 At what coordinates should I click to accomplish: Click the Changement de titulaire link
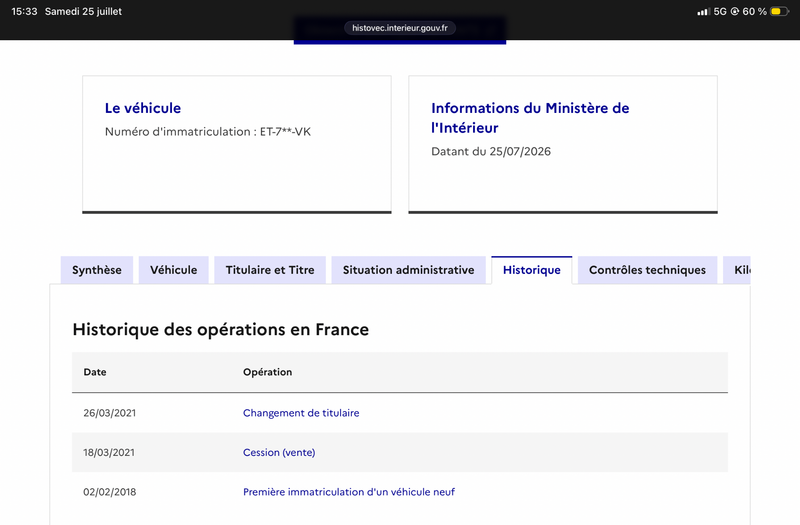point(301,413)
